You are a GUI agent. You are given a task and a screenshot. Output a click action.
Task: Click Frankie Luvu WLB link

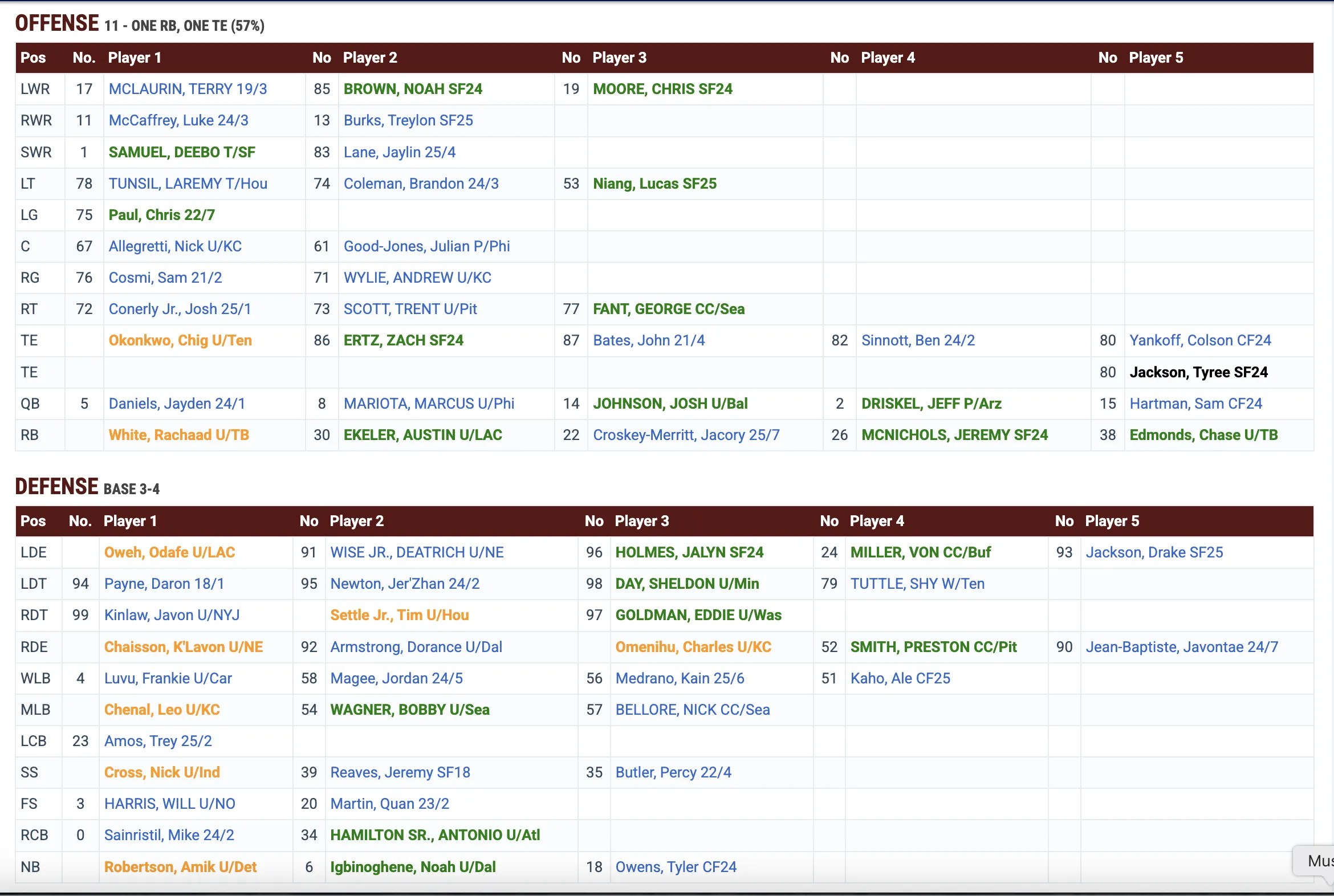click(x=168, y=678)
